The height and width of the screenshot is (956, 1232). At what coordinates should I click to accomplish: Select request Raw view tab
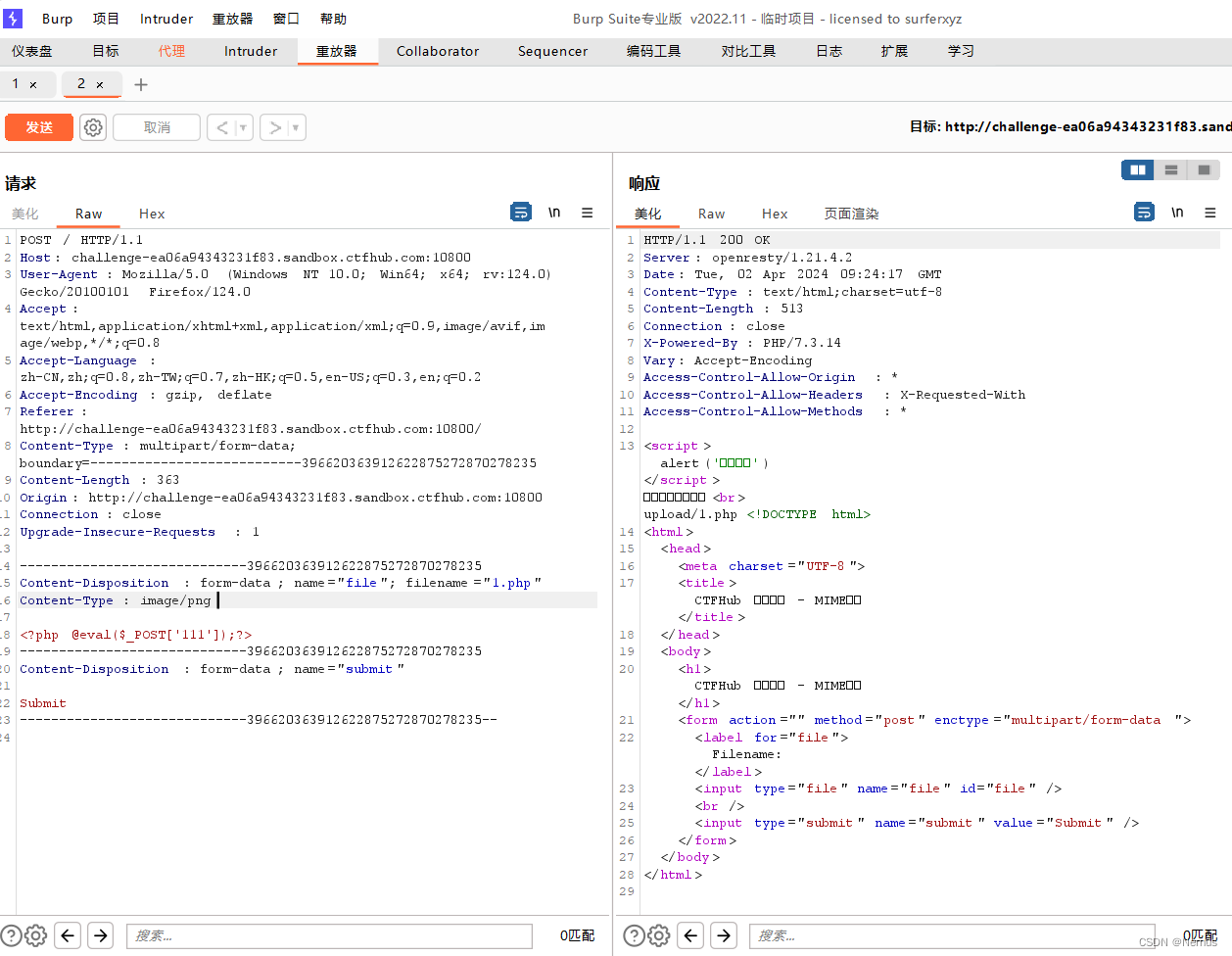88,214
